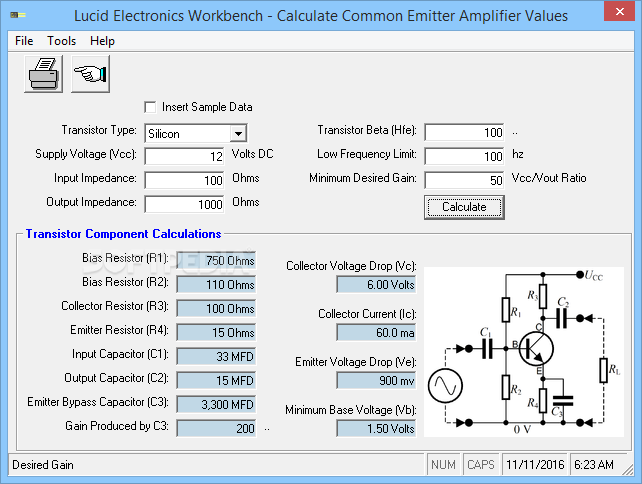Open the Transistor Type dropdown arrow
The width and height of the screenshot is (642, 484).
coord(238,133)
